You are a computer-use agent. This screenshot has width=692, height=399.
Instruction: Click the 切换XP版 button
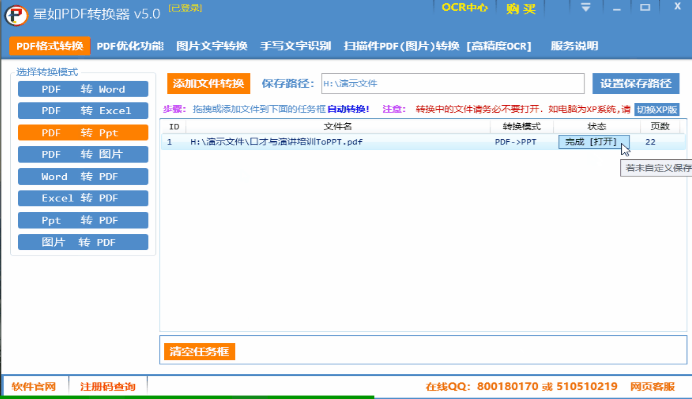[x=657, y=109]
